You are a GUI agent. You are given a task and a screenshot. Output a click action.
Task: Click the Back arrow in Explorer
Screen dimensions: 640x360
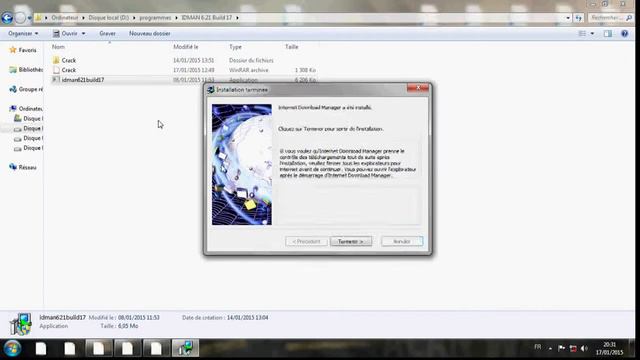pyautogui.click(x=7, y=18)
